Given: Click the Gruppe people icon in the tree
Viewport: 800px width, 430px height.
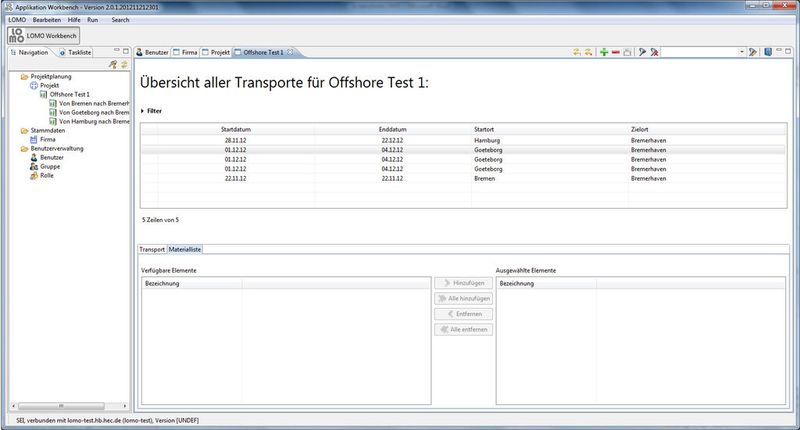Looking at the screenshot, I should pos(34,166).
